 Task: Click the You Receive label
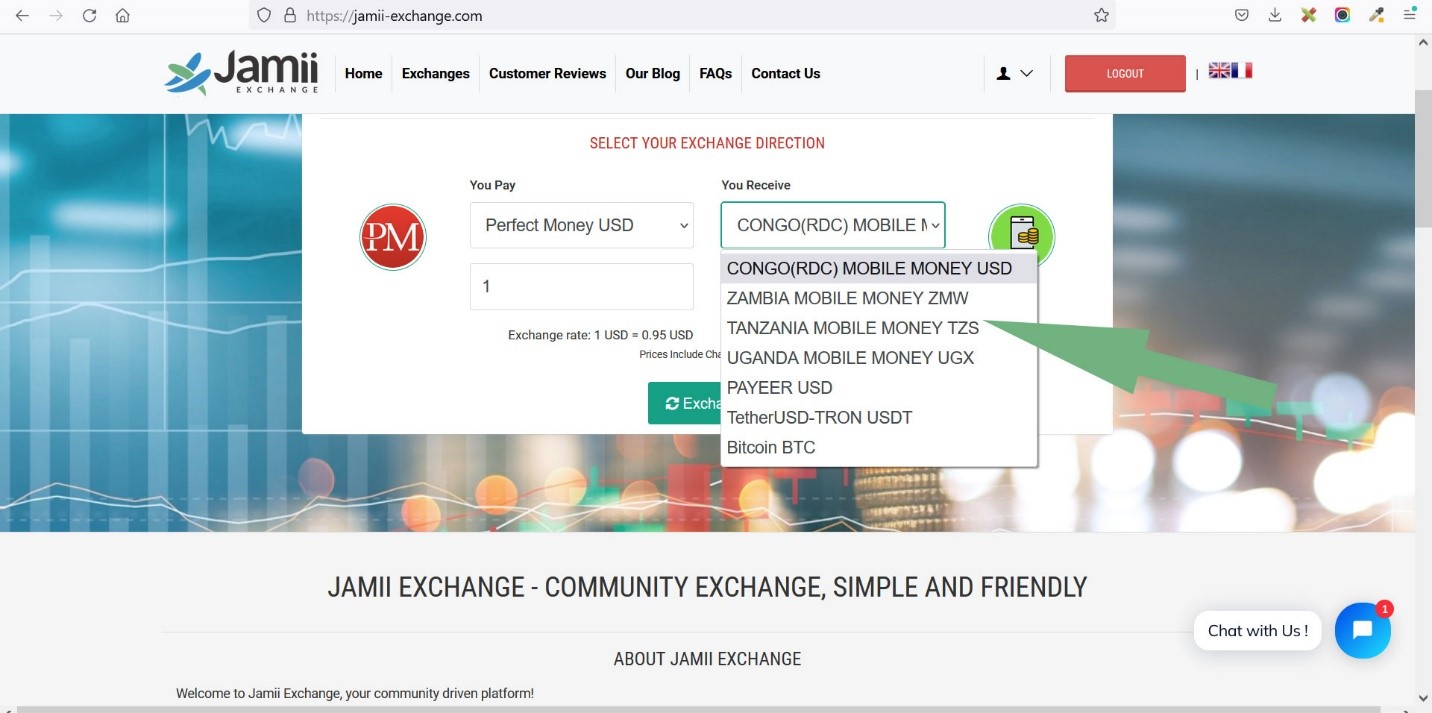click(x=756, y=185)
